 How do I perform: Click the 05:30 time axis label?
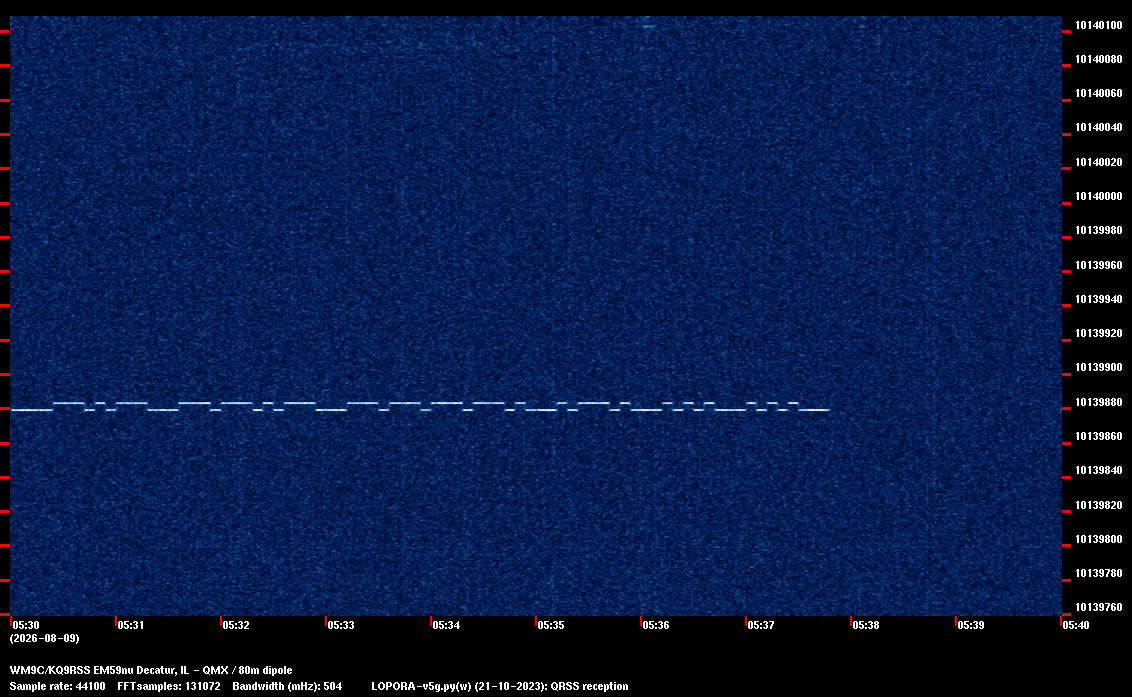coord(26,625)
